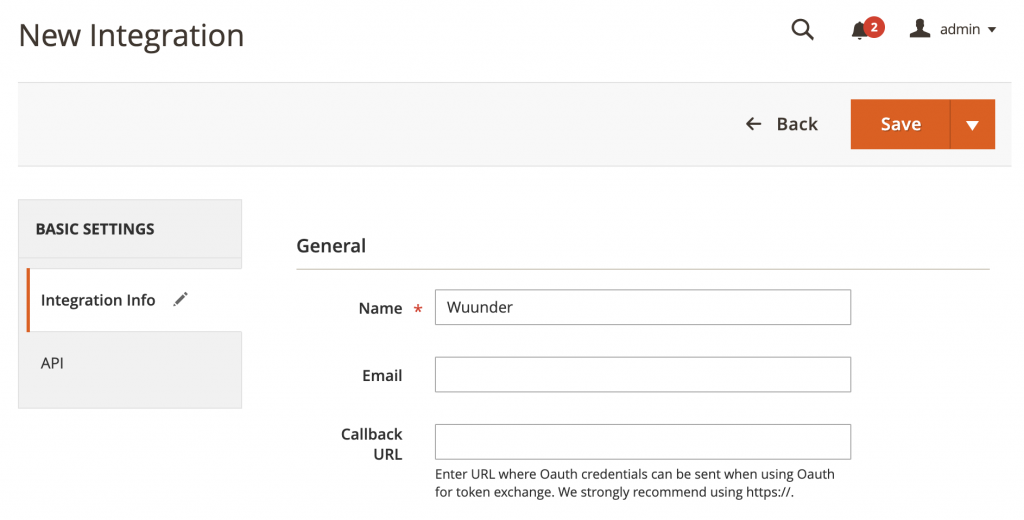Open the search magnifier icon
The image size is (1024, 520).
802,29
